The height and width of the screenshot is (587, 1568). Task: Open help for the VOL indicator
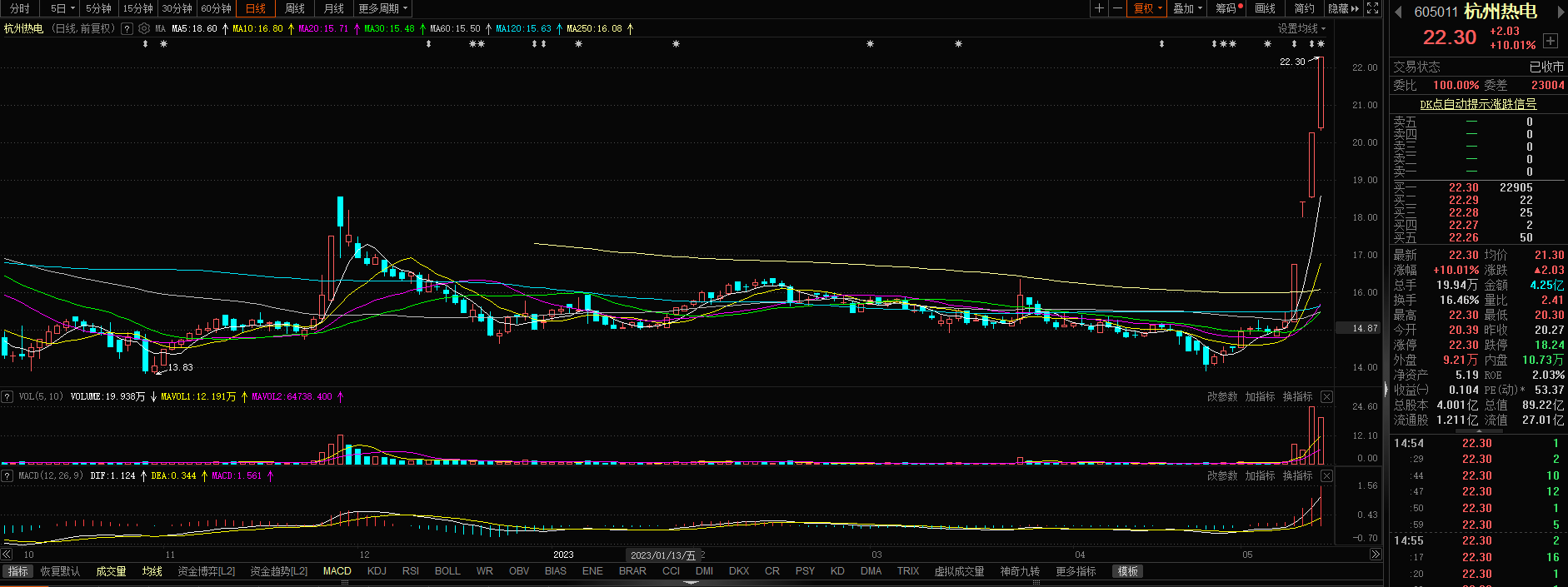pyautogui.click(x=7, y=396)
